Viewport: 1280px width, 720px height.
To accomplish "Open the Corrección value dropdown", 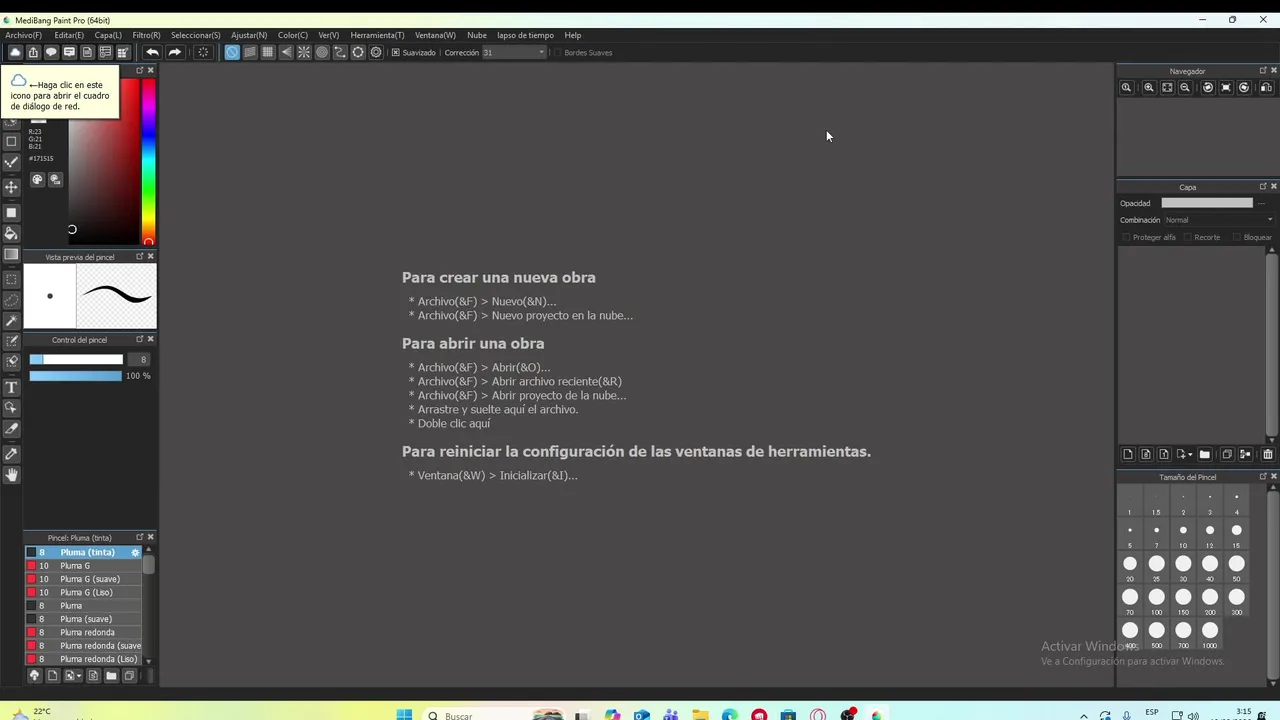I will click(514, 52).
